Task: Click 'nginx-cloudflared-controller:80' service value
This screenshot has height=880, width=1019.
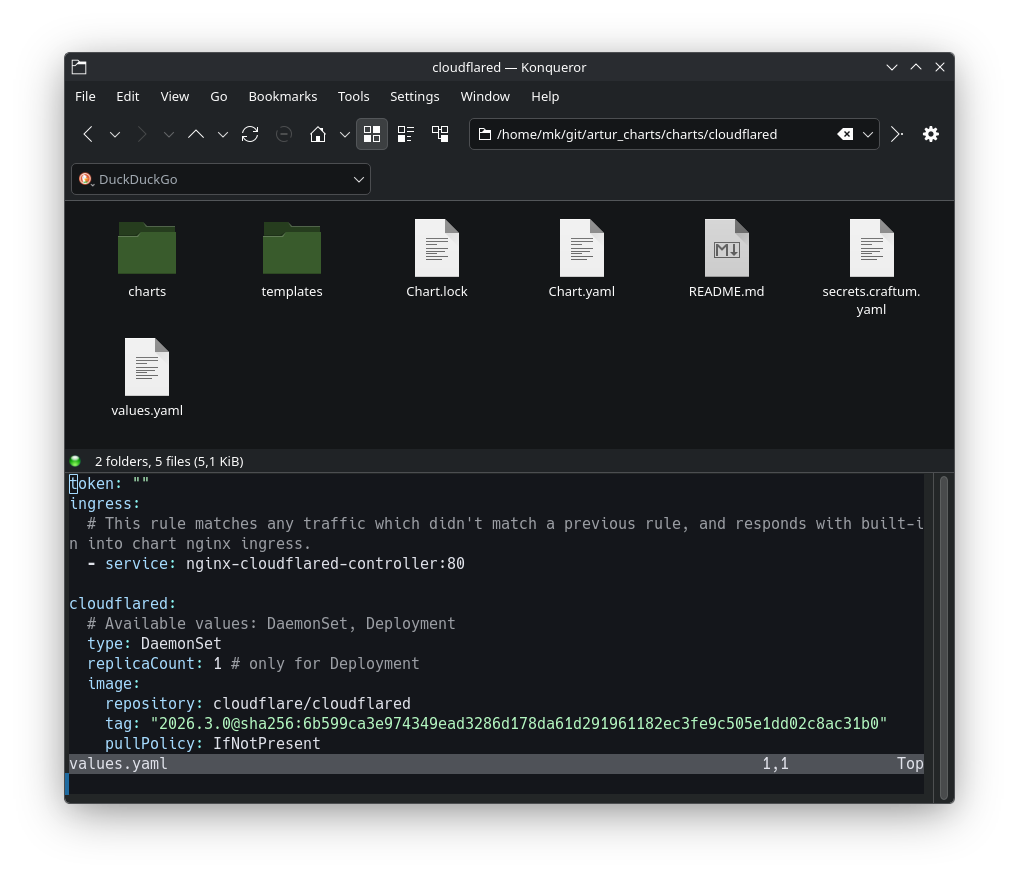Action: pos(325,563)
